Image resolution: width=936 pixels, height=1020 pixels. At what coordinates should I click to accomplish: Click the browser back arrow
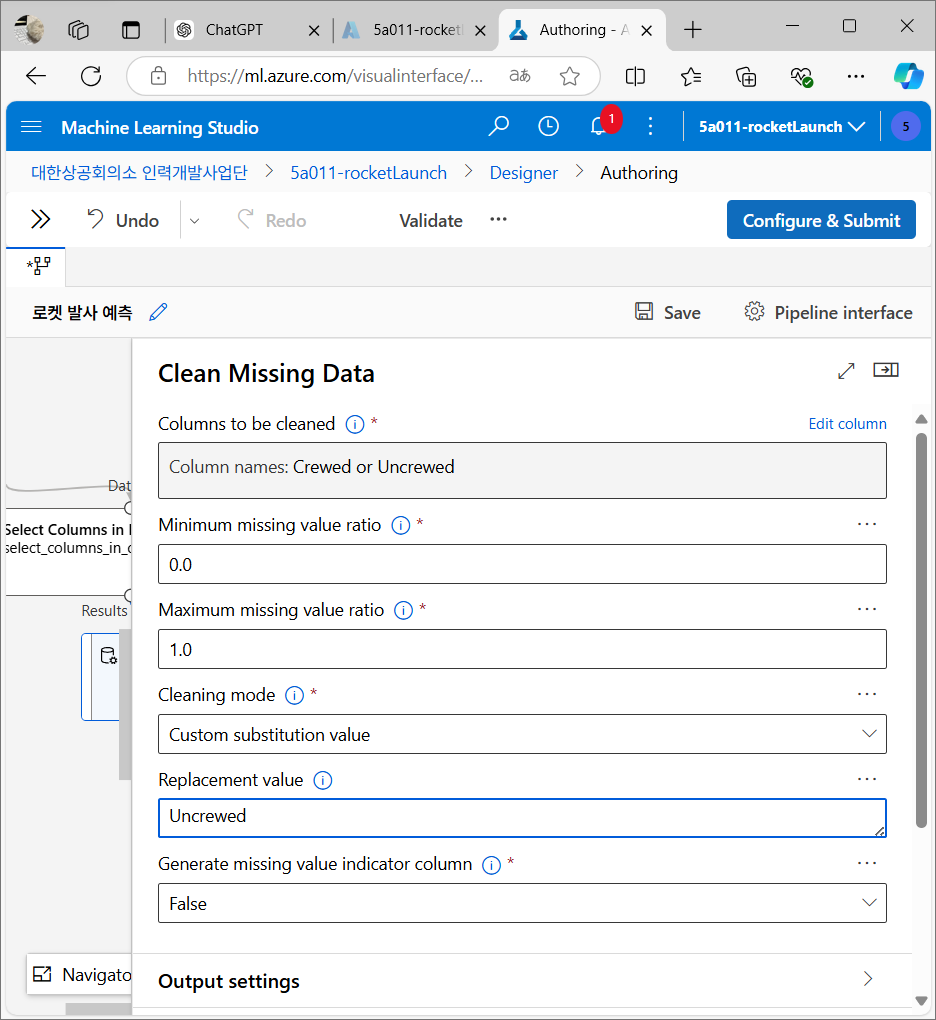[x=36, y=76]
